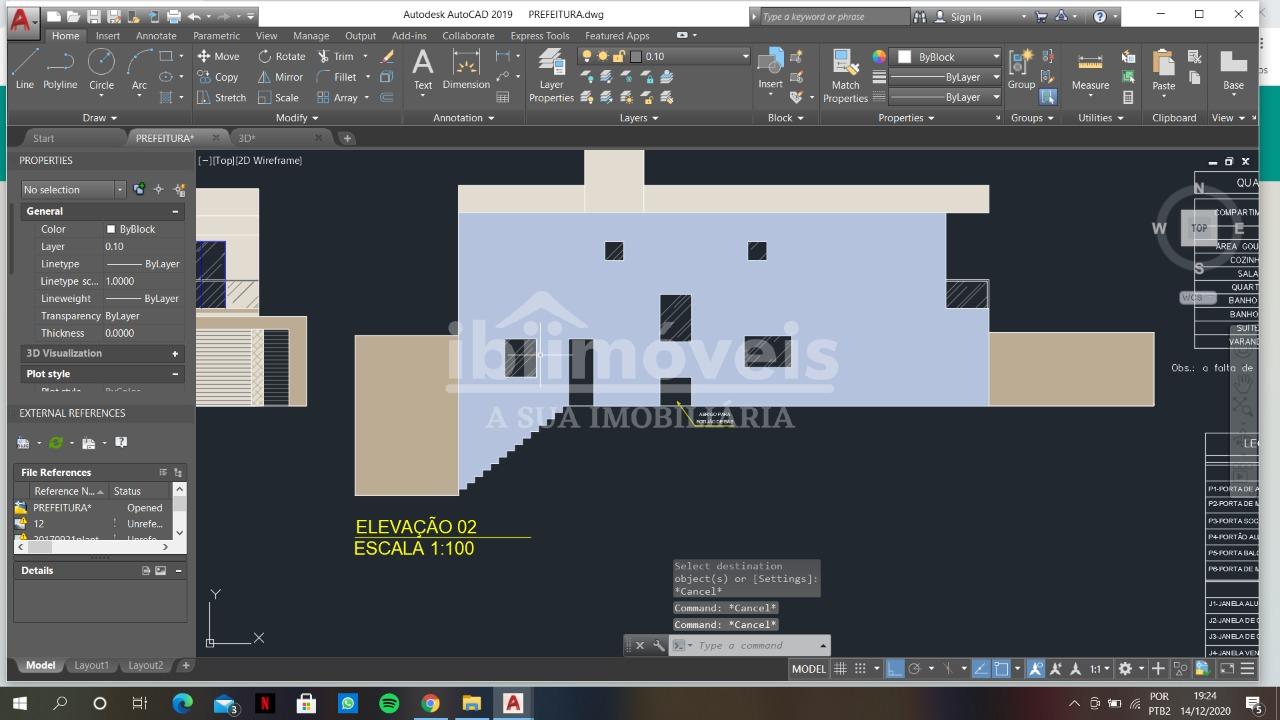Screen dimensions: 1280x720
Task: Activate the Mirror command
Action: click(280, 77)
